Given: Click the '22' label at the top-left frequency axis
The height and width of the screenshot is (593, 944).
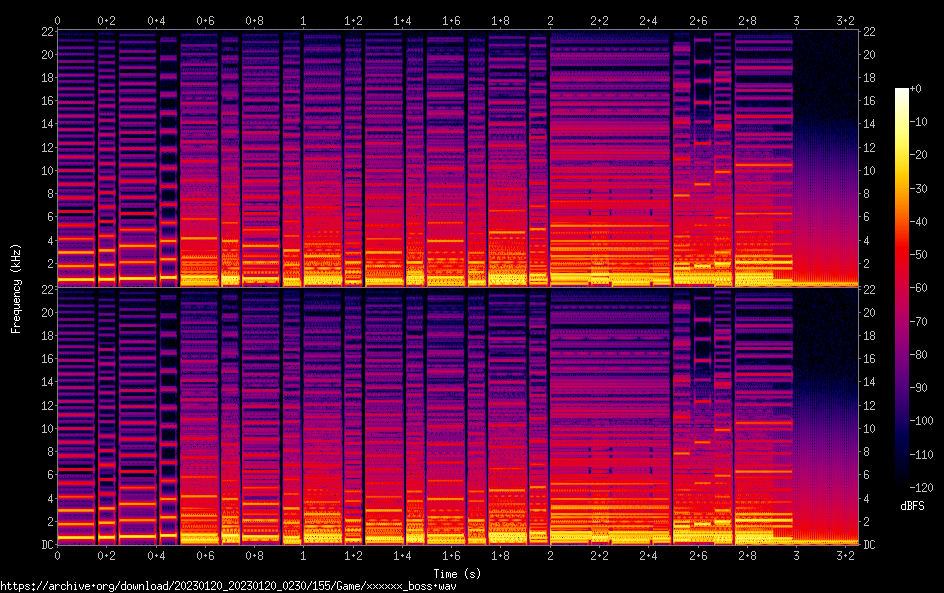Looking at the screenshot, I should coord(45,32).
